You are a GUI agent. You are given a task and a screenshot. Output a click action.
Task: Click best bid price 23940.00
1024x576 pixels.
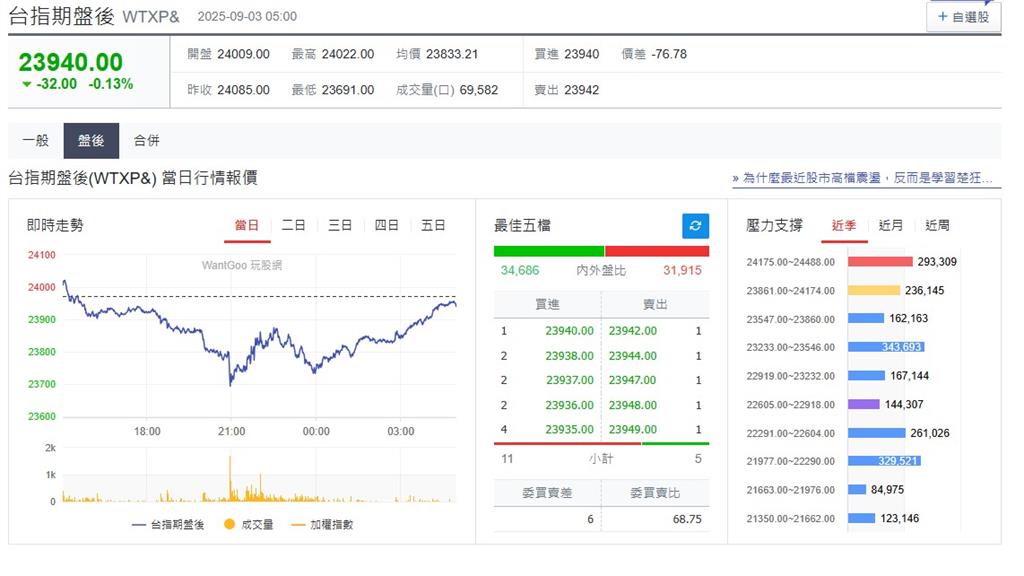(569, 331)
